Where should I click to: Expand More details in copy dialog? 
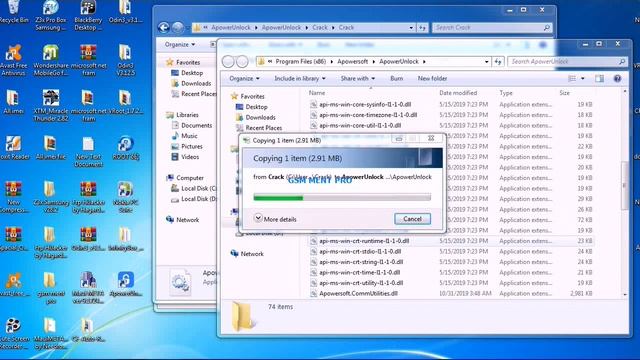point(275,219)
